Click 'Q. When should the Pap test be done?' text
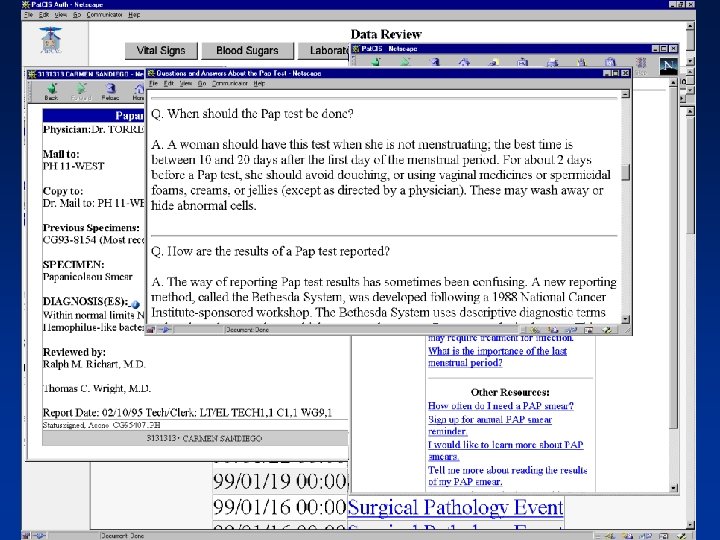Screen dimensions: 720x540 [x=252, y=113]
